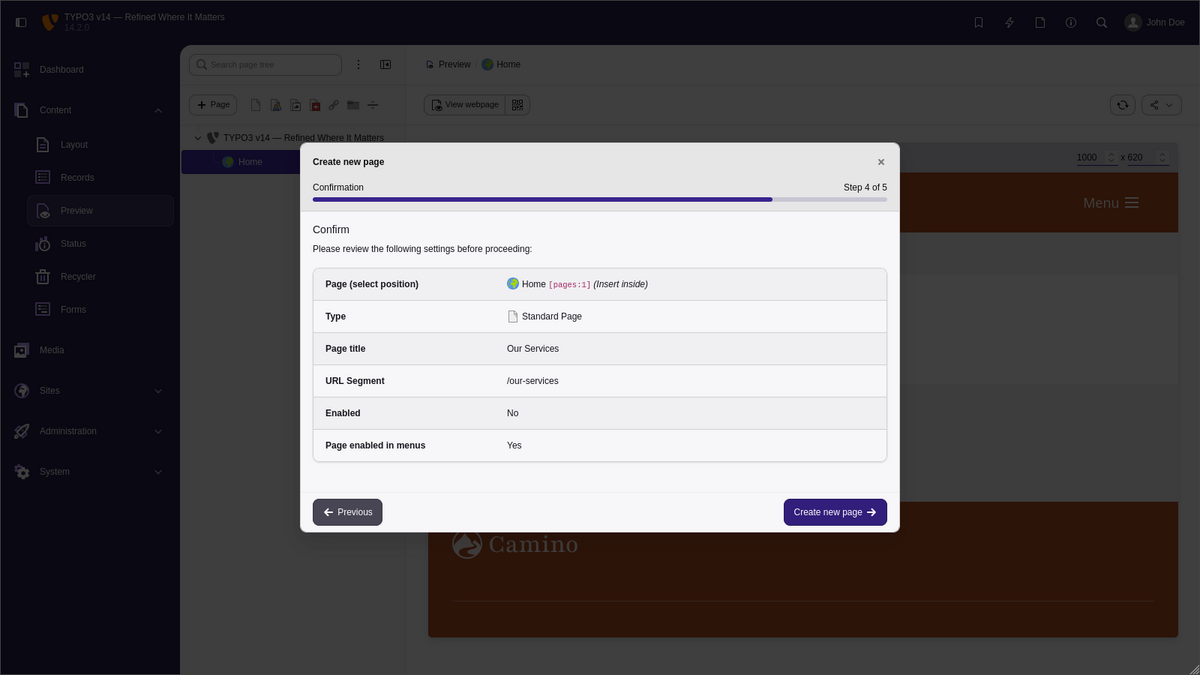Image resolution: width=1200 pixels, height=675 pixels.
Task: Click the Create new page button
Action: pos(834,512)
